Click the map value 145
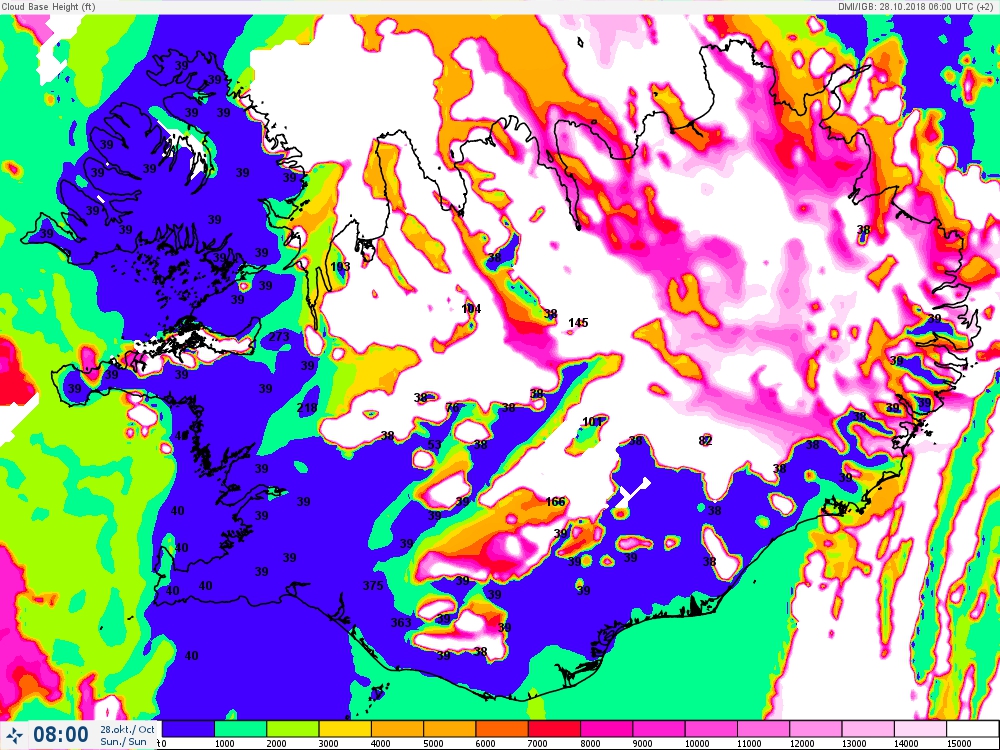Viewport: 1000px width, 750px height. point(578,323)
